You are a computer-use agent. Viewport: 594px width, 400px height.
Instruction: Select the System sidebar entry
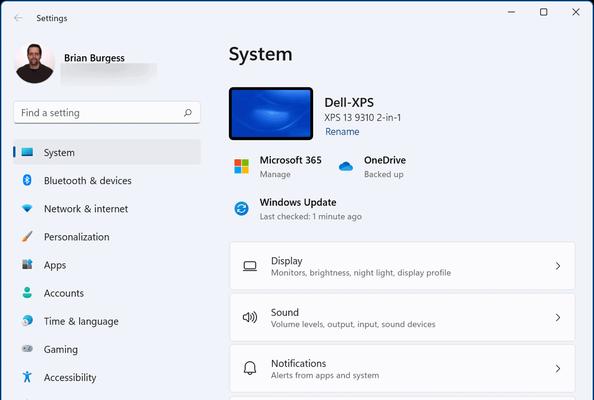pos(107,152)
